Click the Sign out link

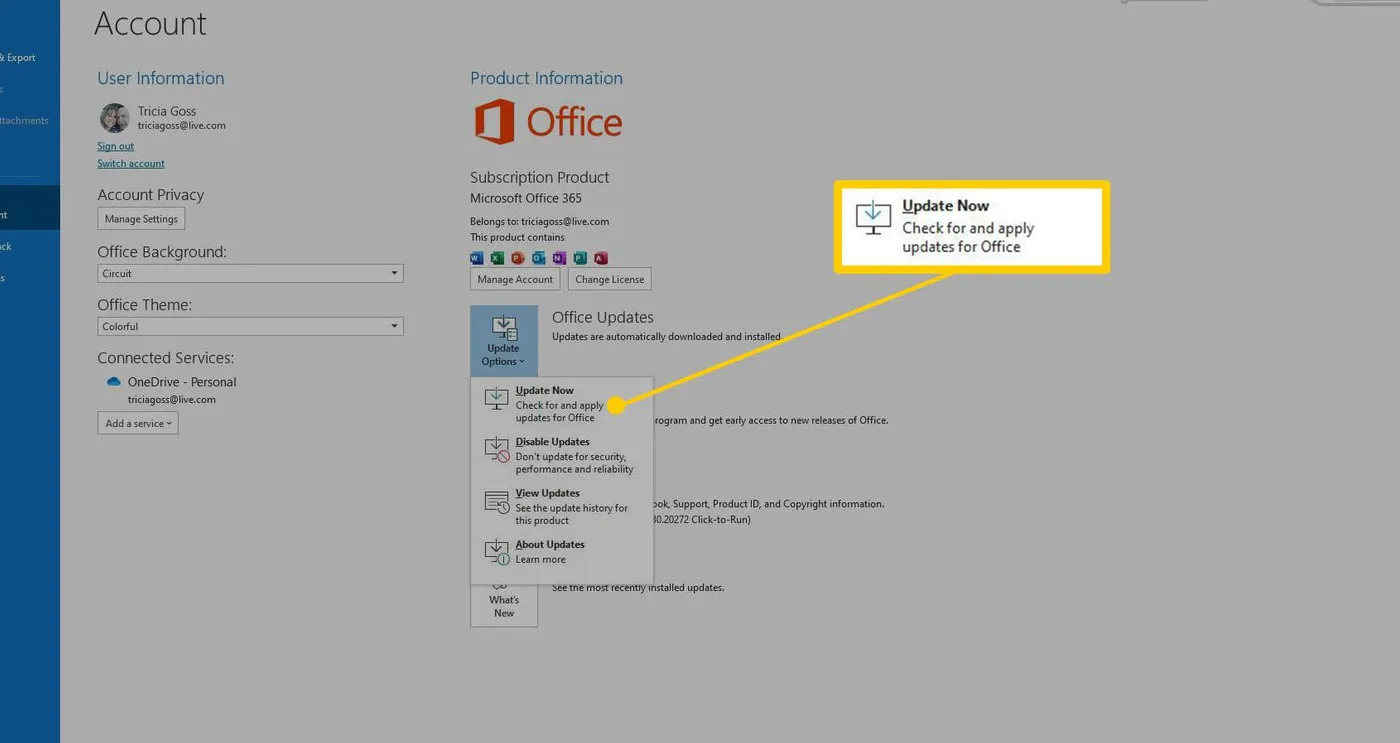coord(115,145)
